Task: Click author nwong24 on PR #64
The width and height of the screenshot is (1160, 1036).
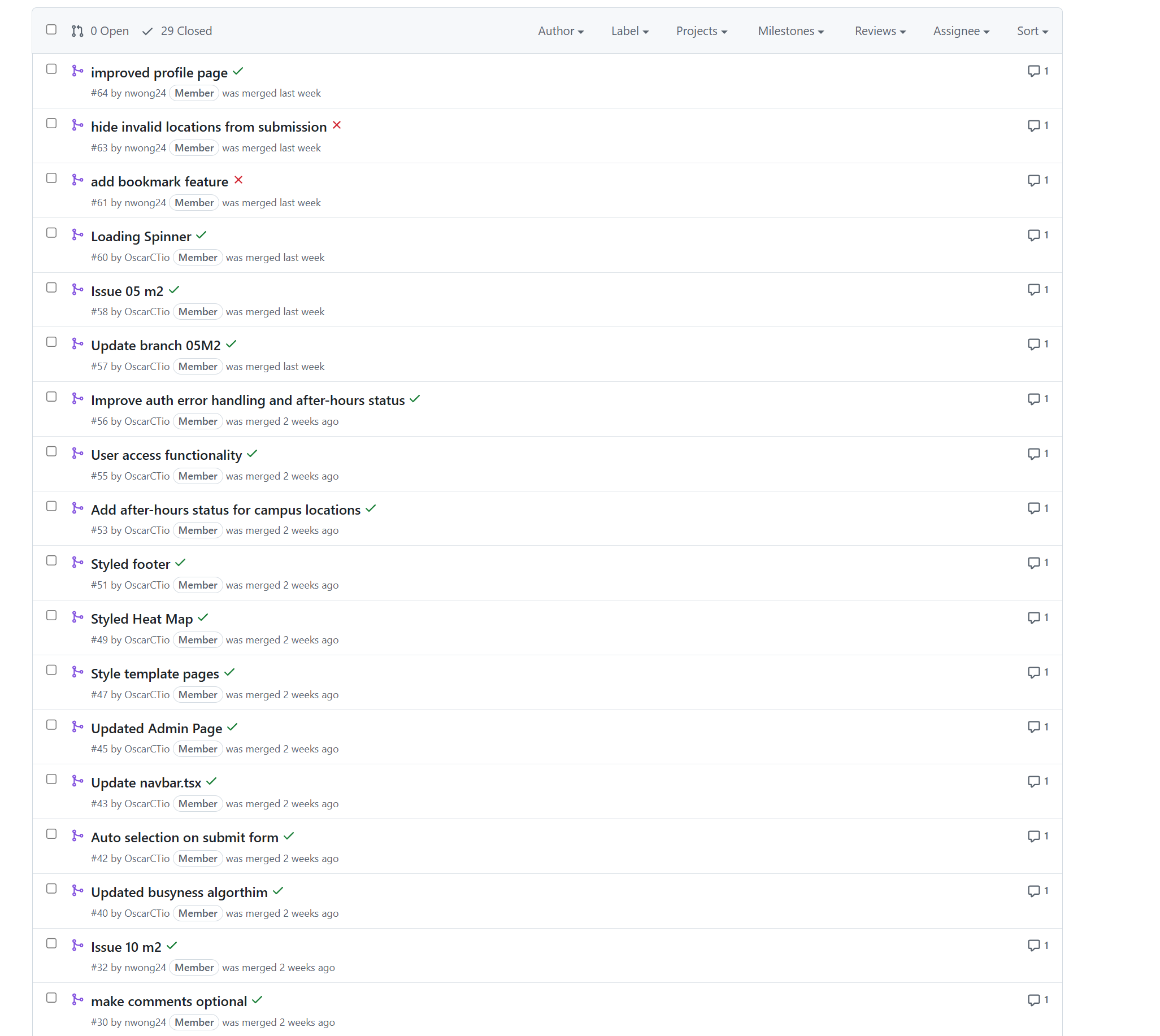Action: pos(145,93)
